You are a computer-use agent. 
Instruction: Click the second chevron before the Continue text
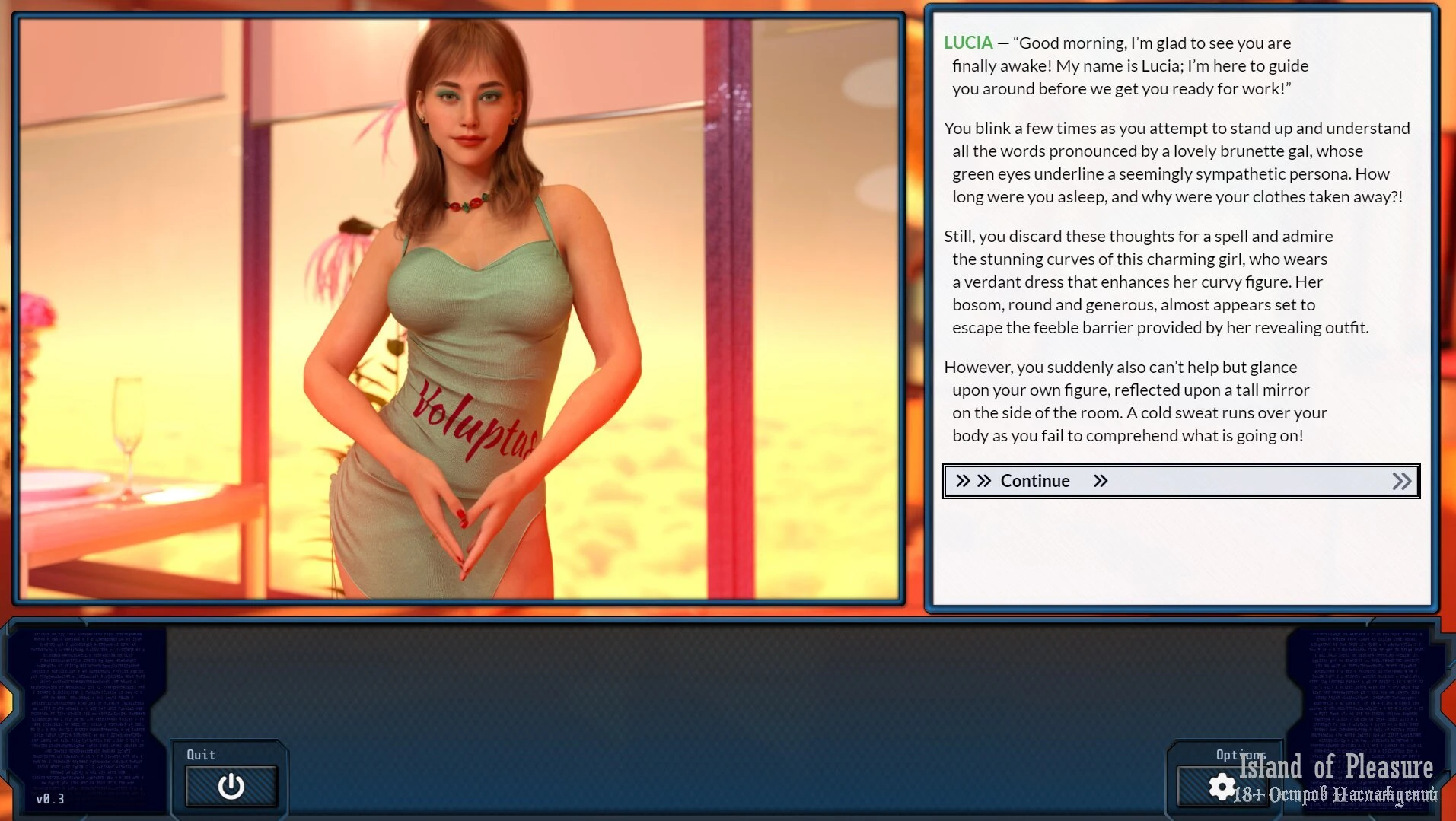(985, 481)
